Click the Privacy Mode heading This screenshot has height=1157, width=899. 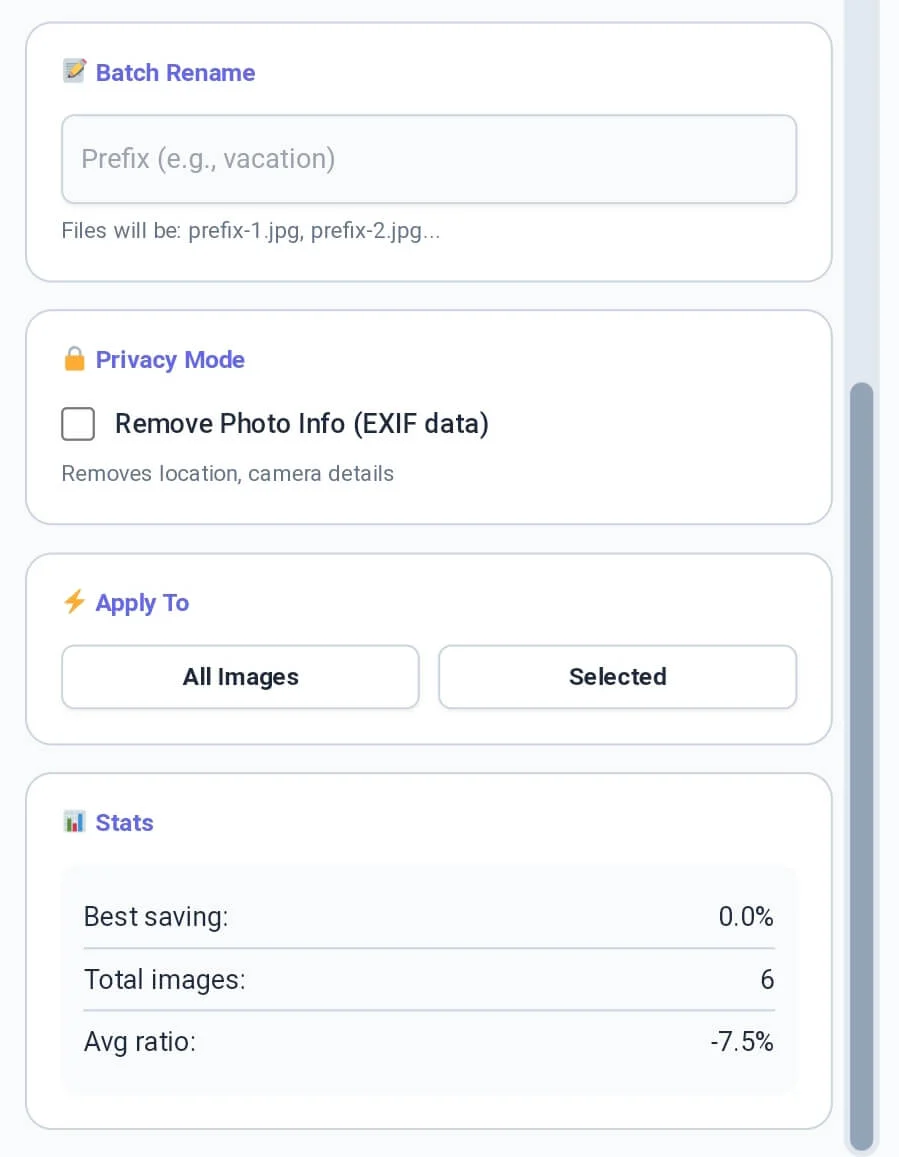point(170,359)
